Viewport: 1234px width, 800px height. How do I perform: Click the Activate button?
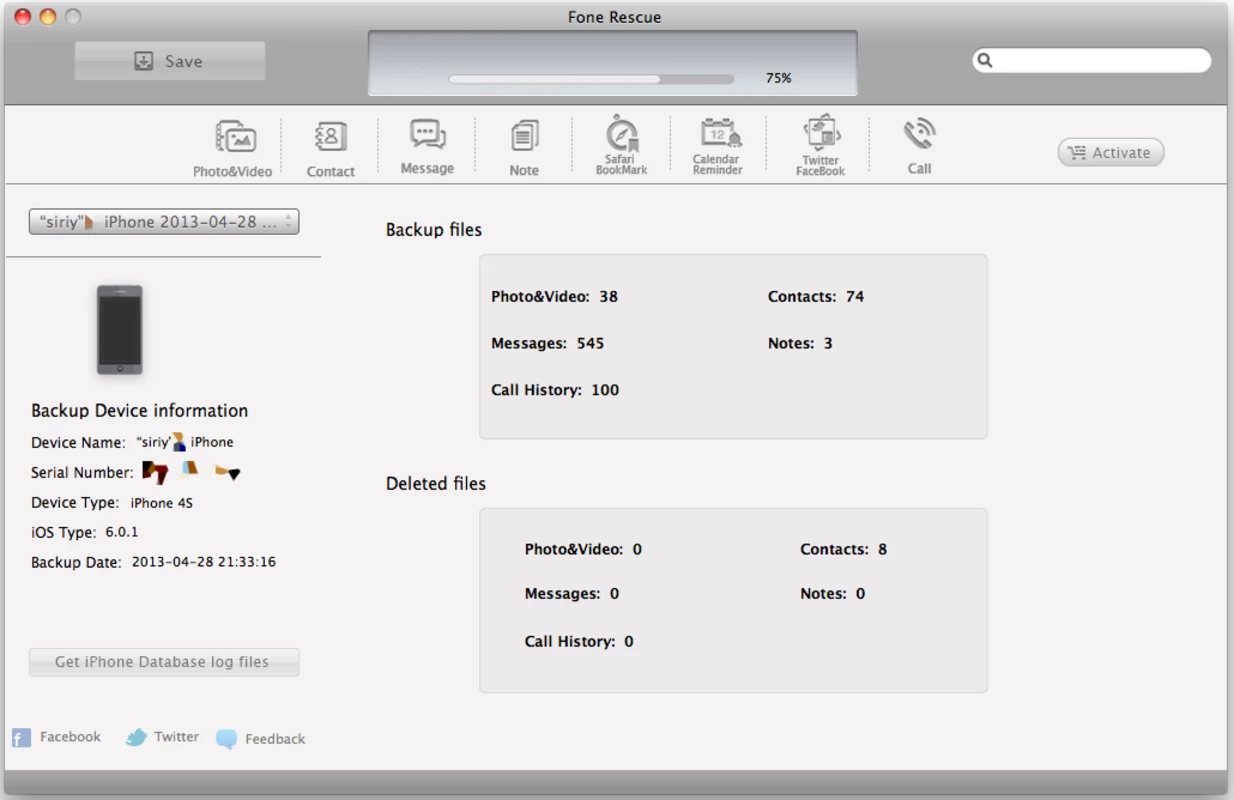tap(1110, 153)
